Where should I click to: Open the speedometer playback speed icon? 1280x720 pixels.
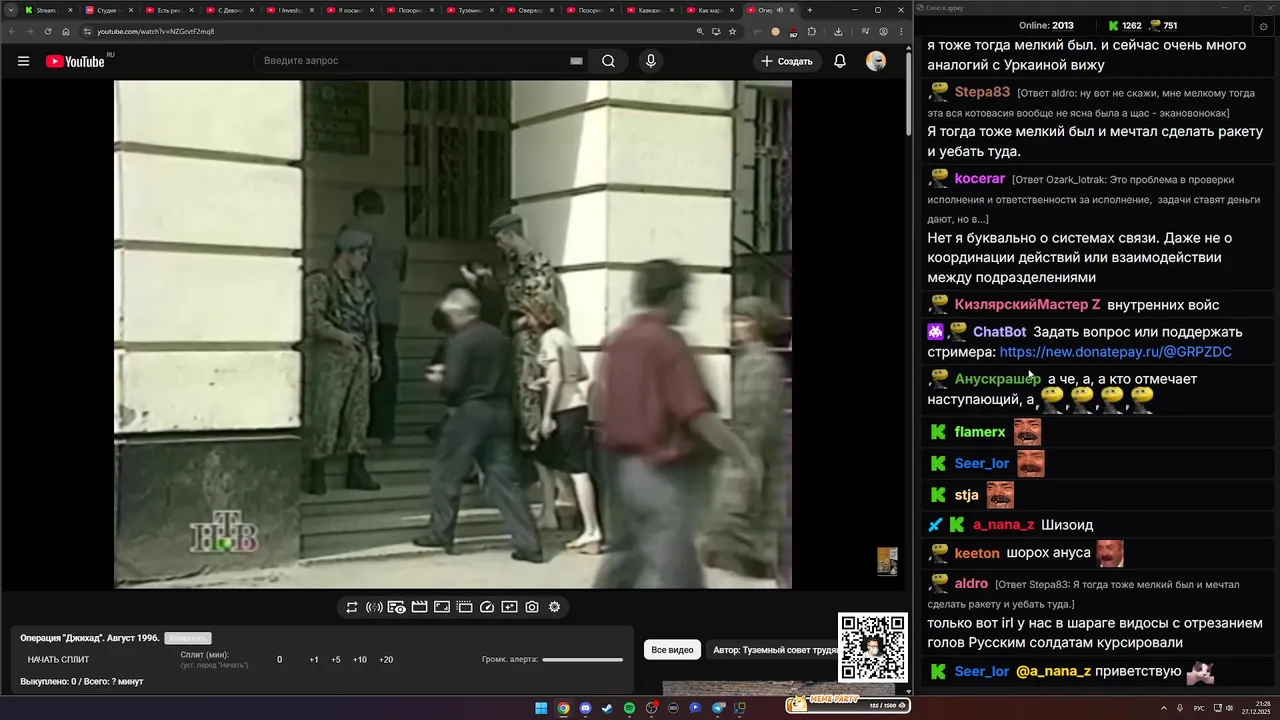point(487,607)
